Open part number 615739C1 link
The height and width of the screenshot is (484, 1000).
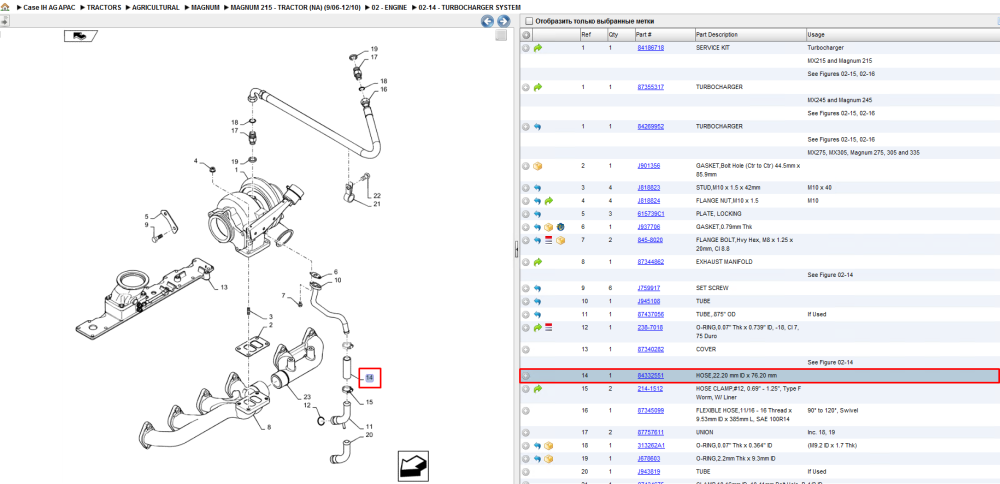[x=651, y=214]
